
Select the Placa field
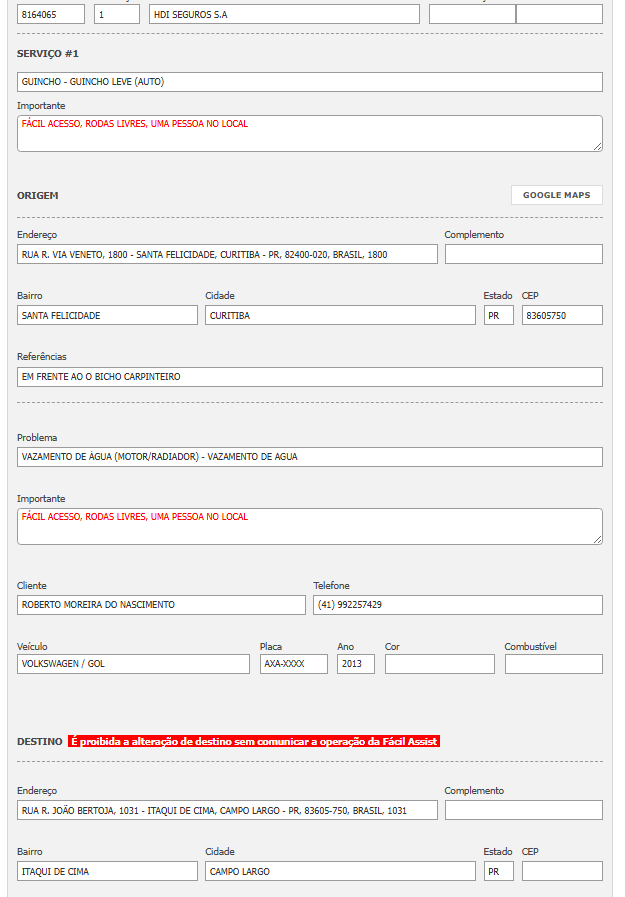point(293,664)
